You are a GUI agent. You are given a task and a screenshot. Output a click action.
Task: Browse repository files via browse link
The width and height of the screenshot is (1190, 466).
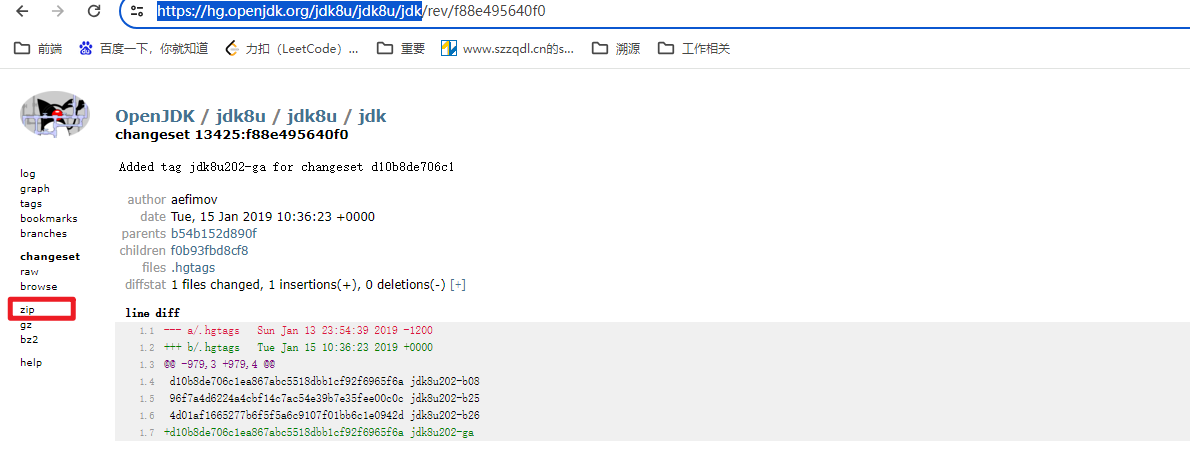(x=39, y=287)
